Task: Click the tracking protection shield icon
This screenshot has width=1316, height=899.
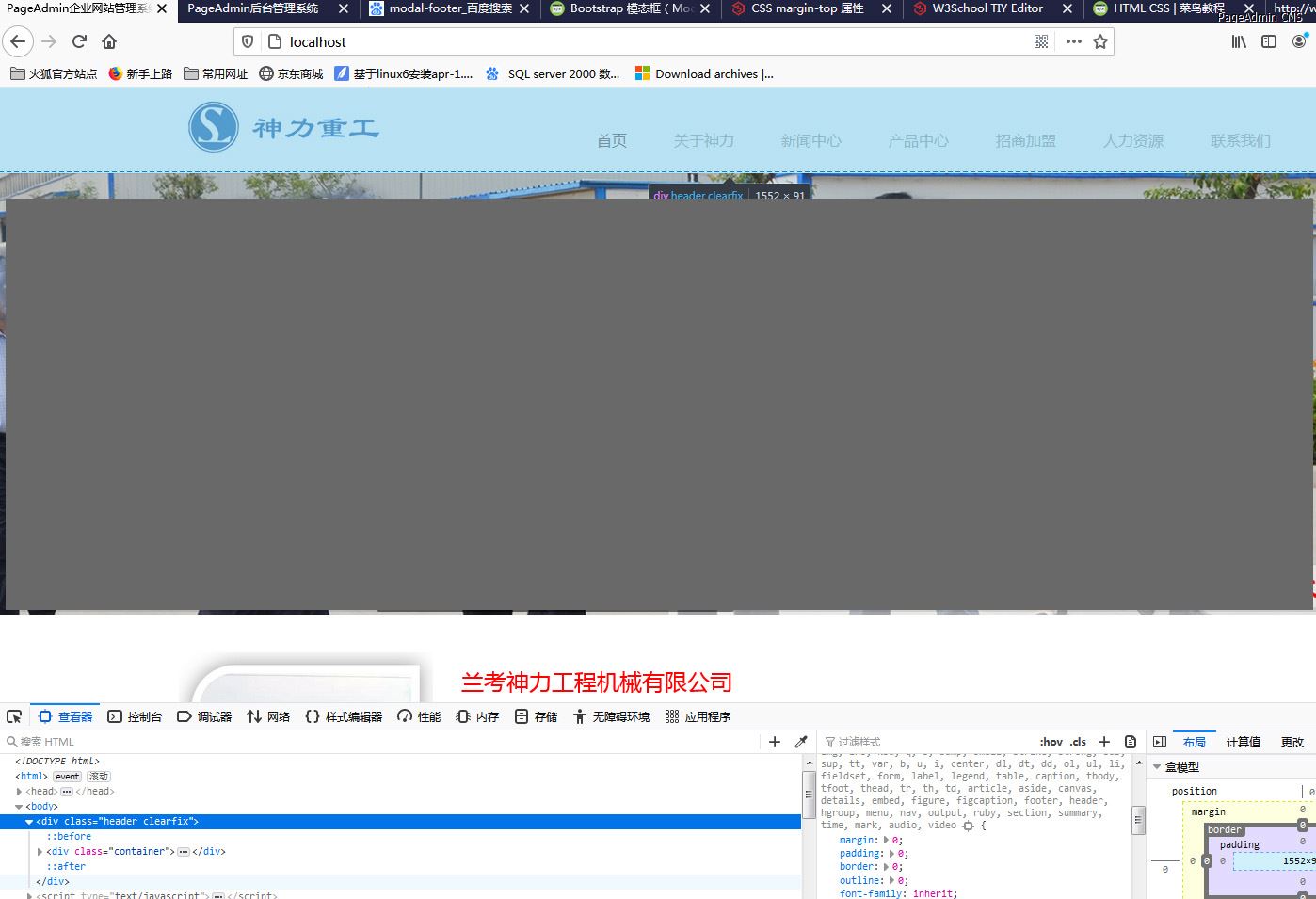Action: pyautogui.click(x=248, y=41)
